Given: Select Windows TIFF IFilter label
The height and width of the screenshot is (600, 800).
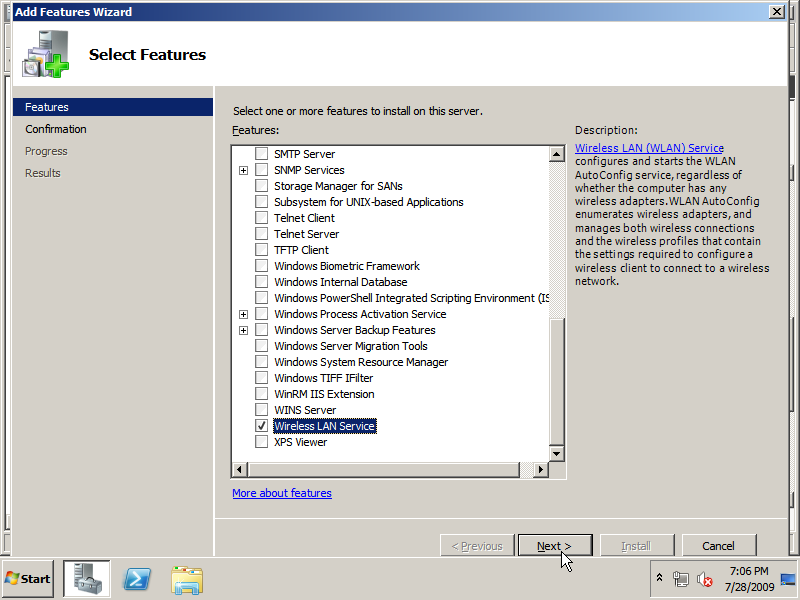Looking at the screenshot, I should click(323, 378).
